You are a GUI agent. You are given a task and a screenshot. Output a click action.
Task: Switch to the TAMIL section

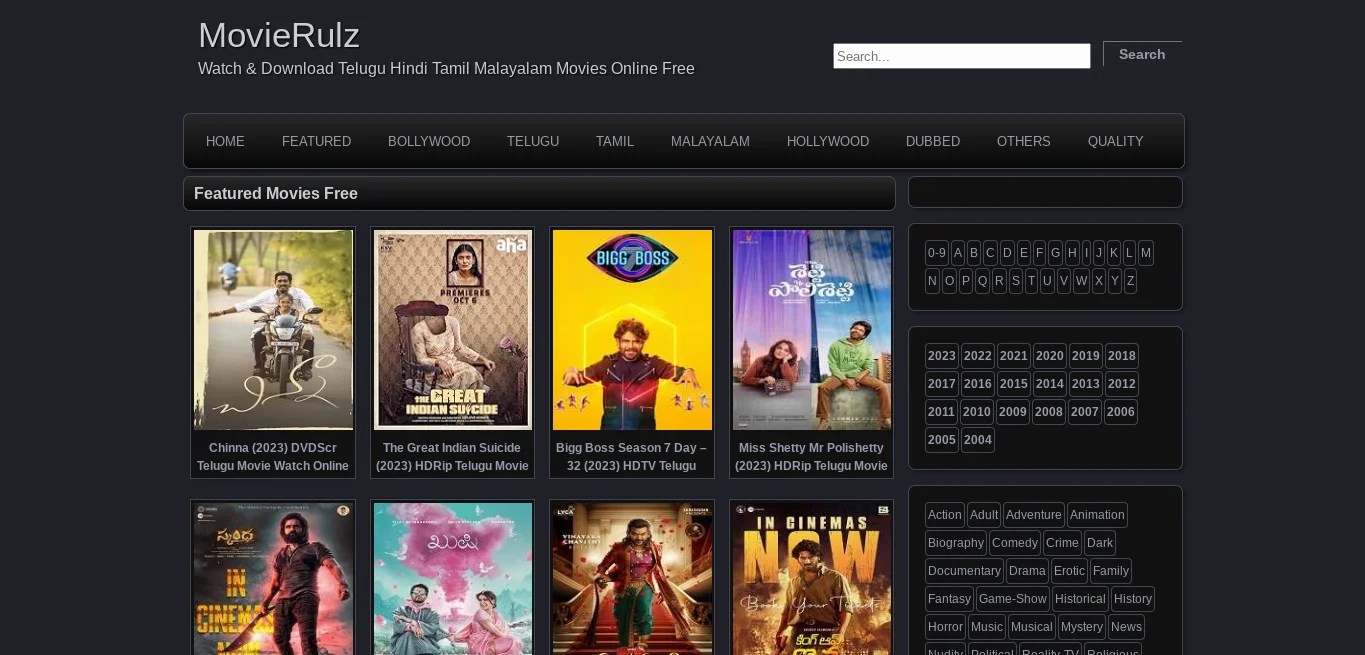coord(614,141)
